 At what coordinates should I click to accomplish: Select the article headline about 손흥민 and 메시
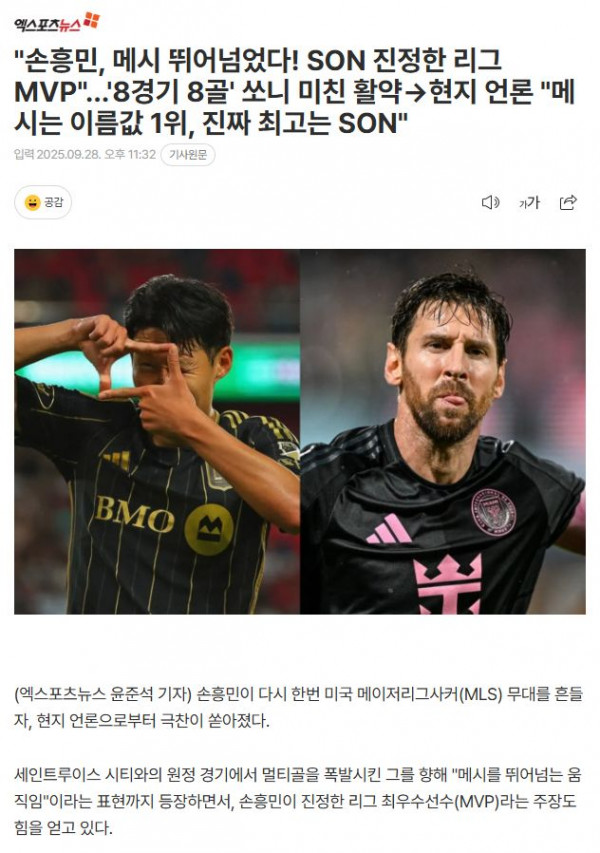pyautogui.click(x=294, y=91)
